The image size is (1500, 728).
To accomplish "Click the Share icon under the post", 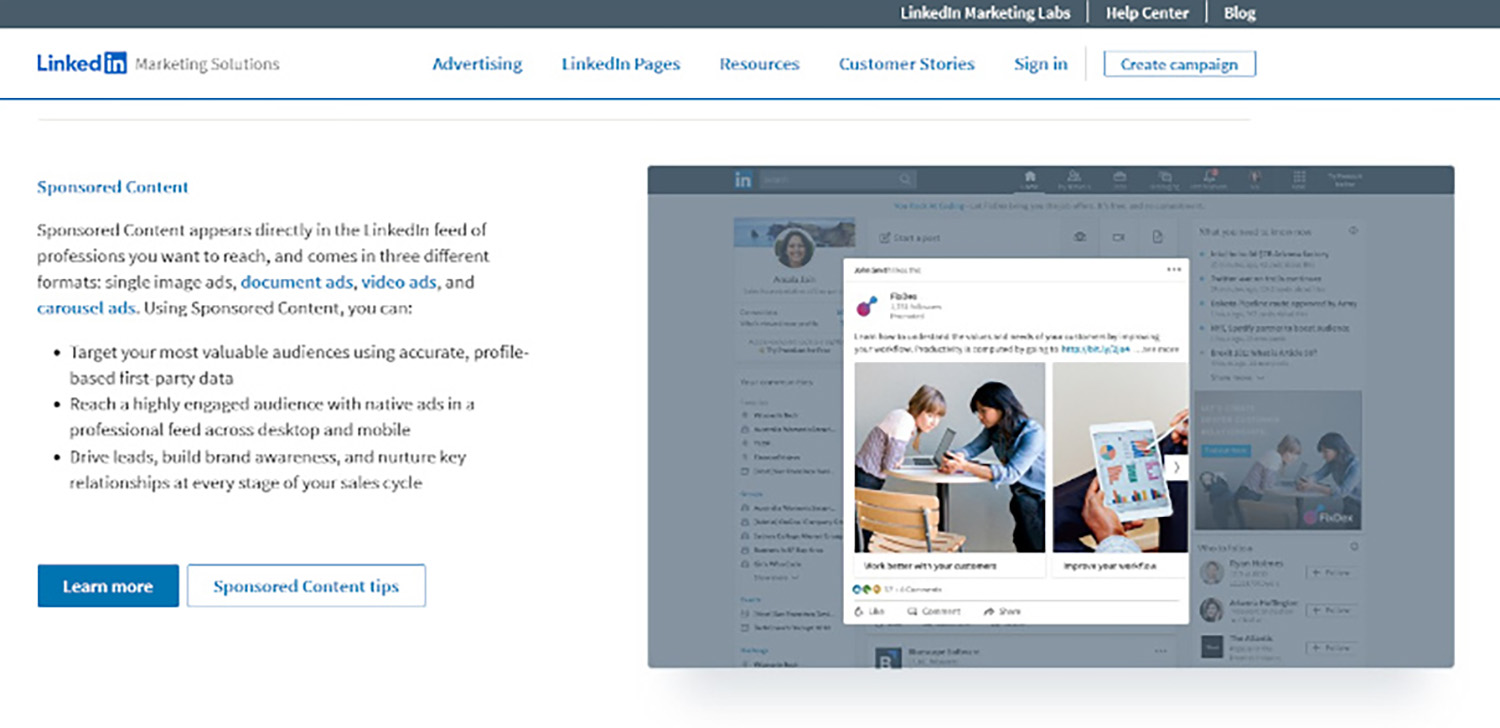I will click(989, 611).
